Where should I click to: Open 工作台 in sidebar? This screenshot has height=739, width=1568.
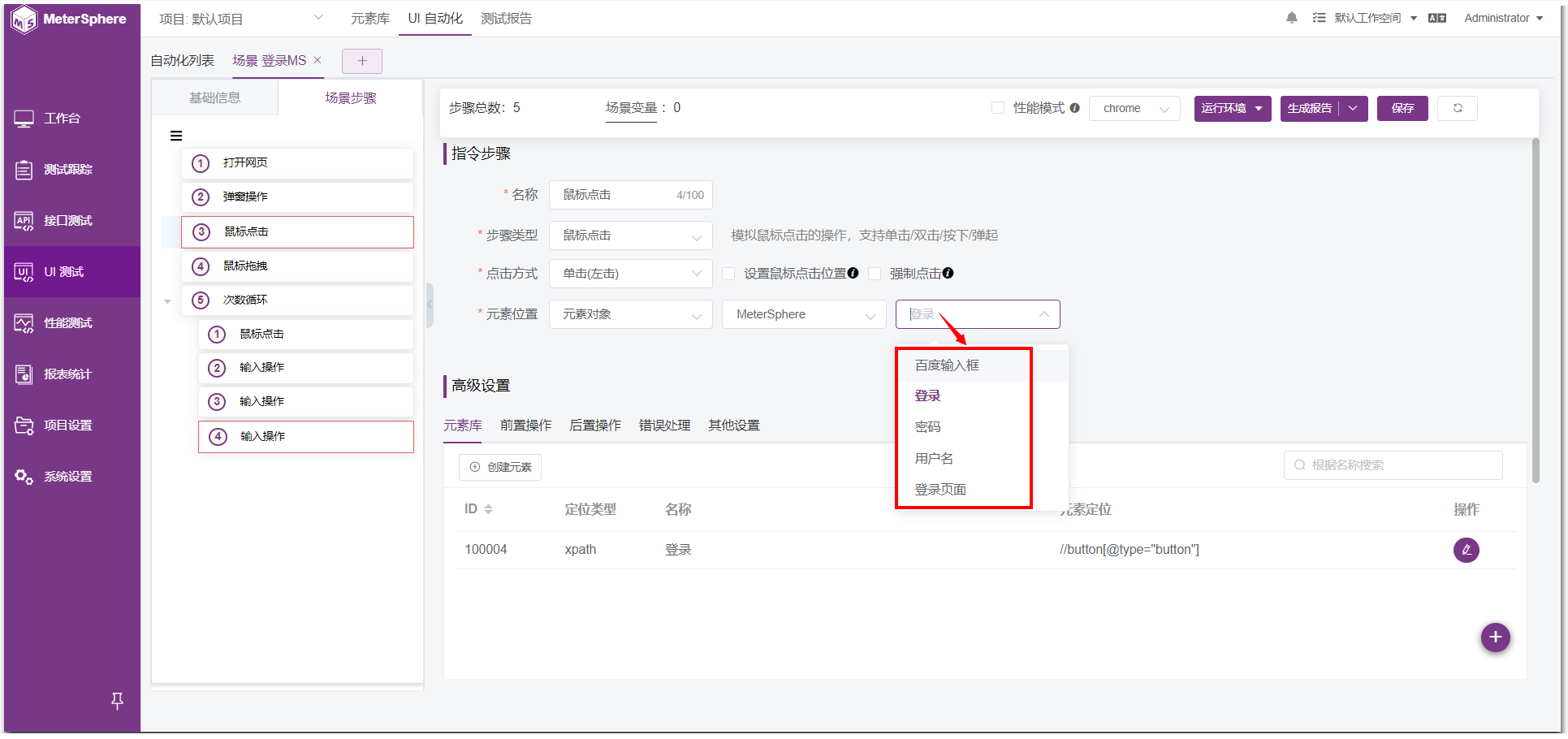pyautogui.click(x=71, y=119)
